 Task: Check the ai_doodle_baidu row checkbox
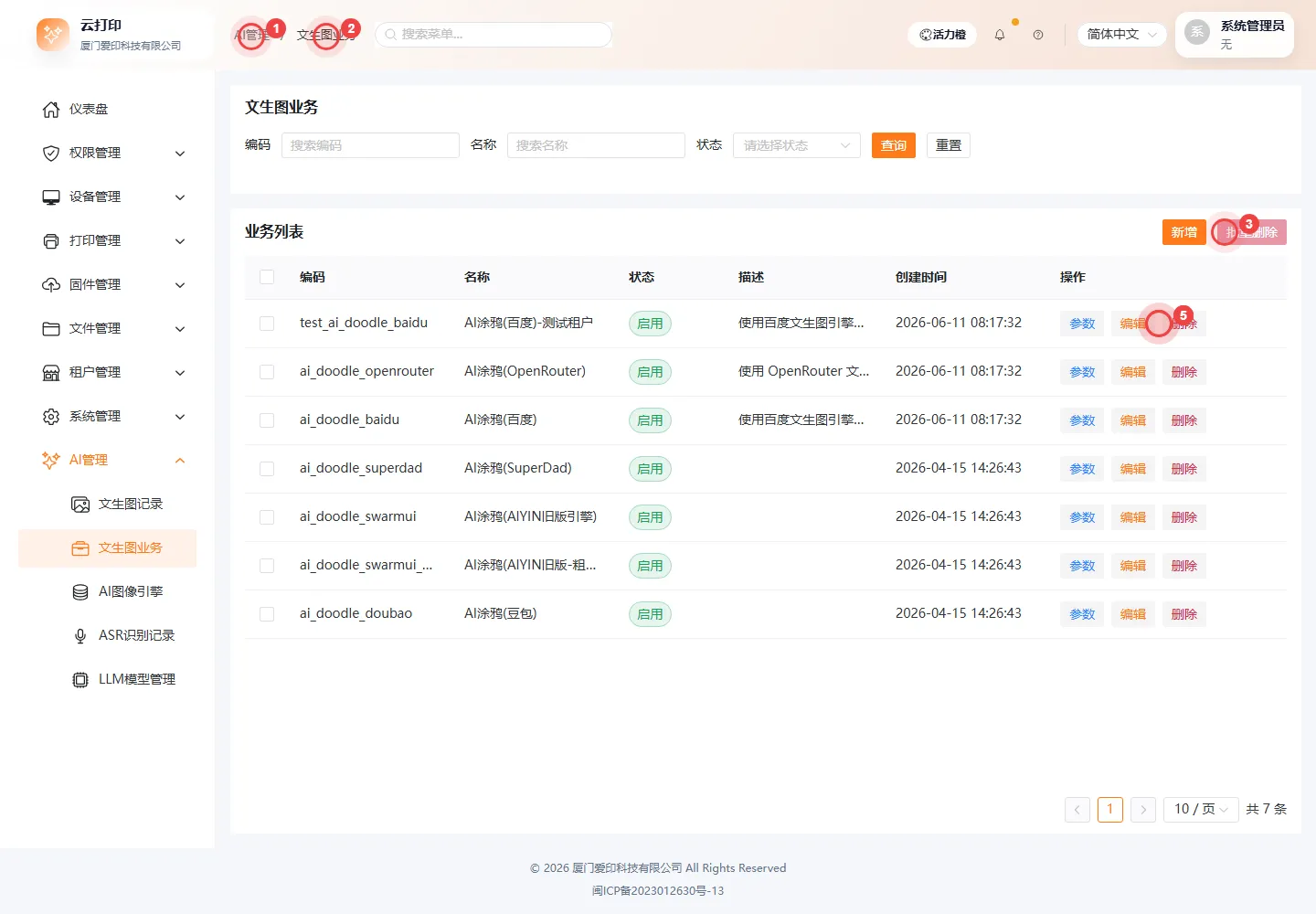click(x=267, y=420)
